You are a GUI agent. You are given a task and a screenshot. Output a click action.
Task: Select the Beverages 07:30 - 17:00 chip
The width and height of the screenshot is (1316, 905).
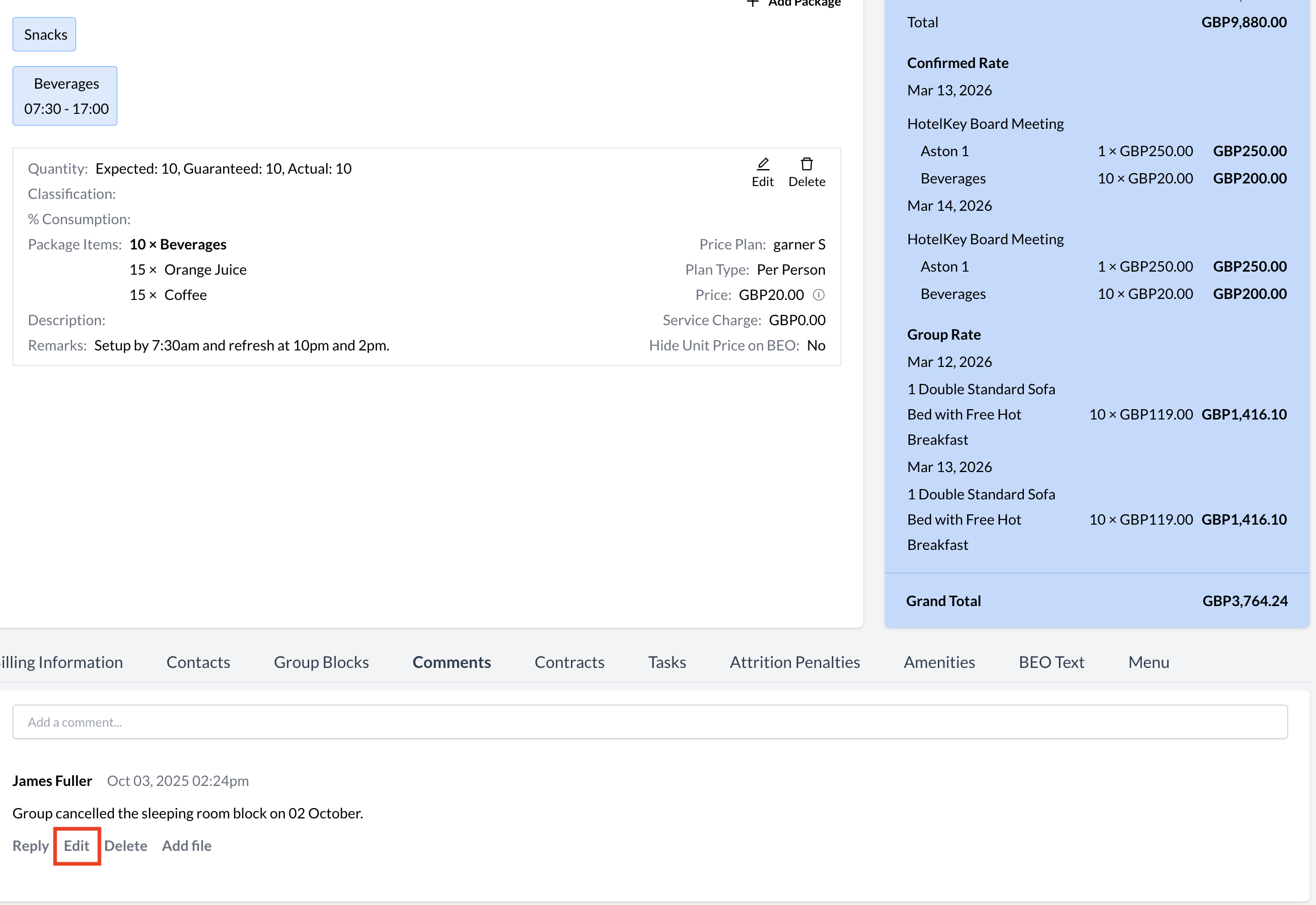[x=65, y=96]
